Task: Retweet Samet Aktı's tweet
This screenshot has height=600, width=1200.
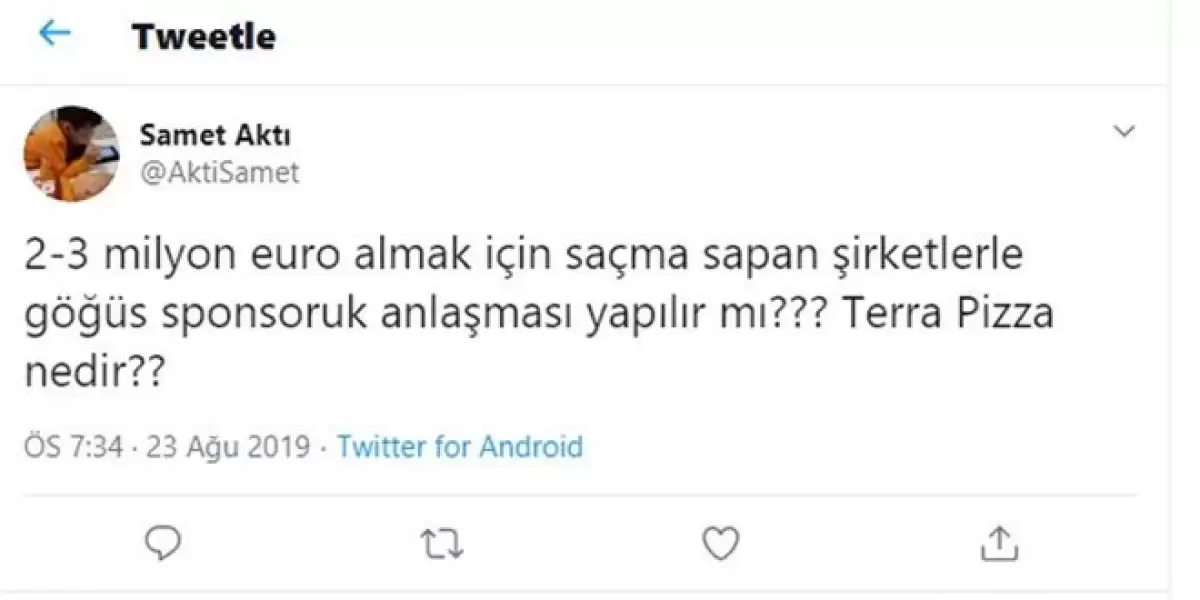Action: pos(440,543)
